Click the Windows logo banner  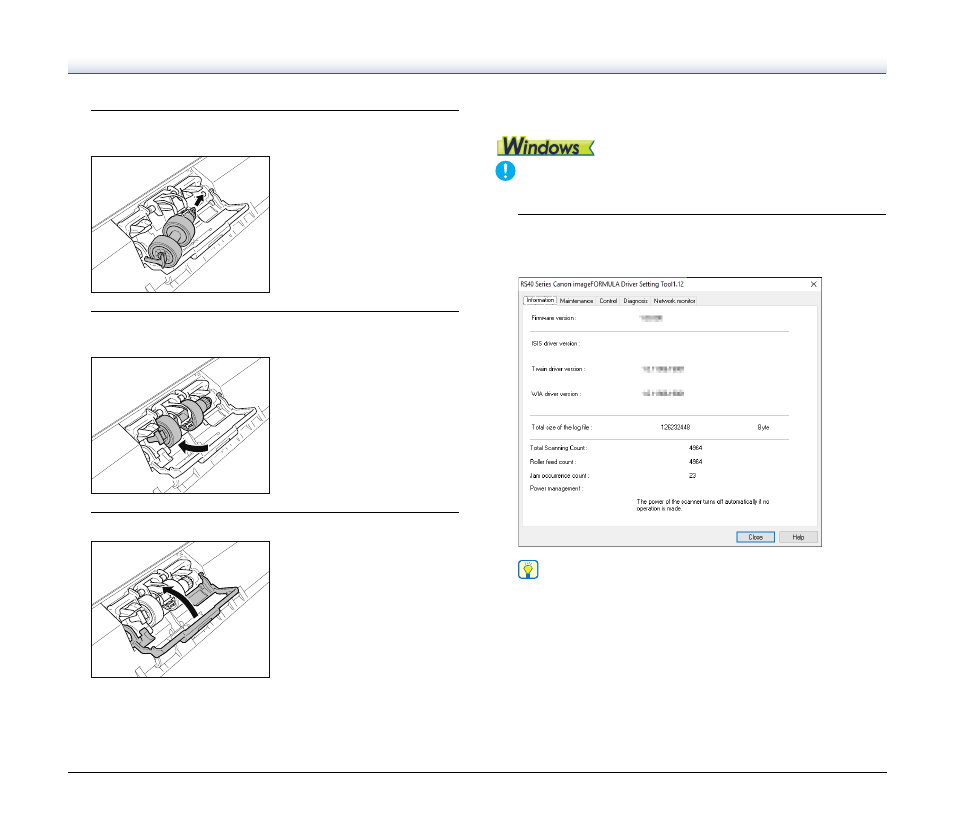(547, 146)
